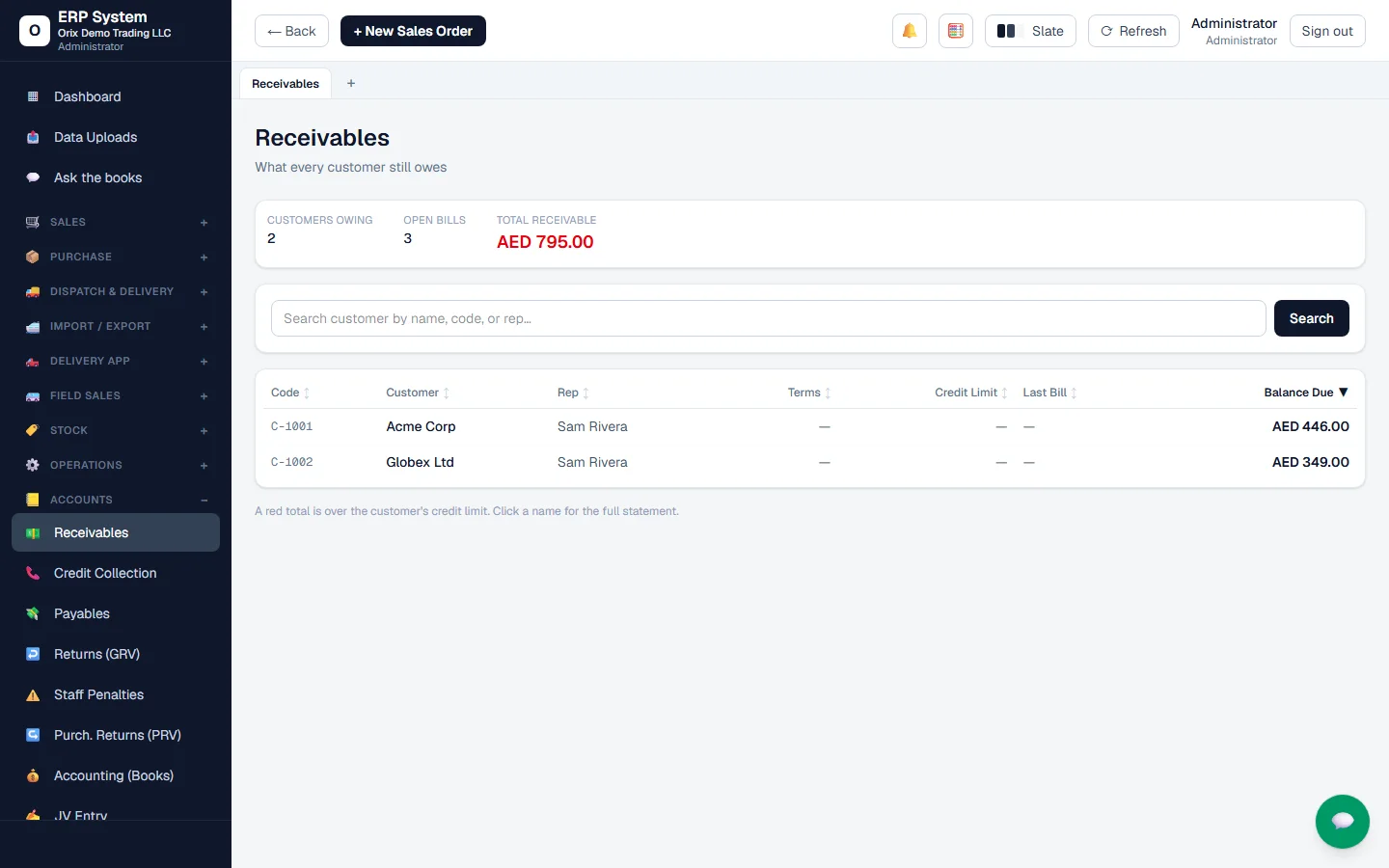Sort table by Code column
Screen dimensions: 1389x868
tap(290, 393)
